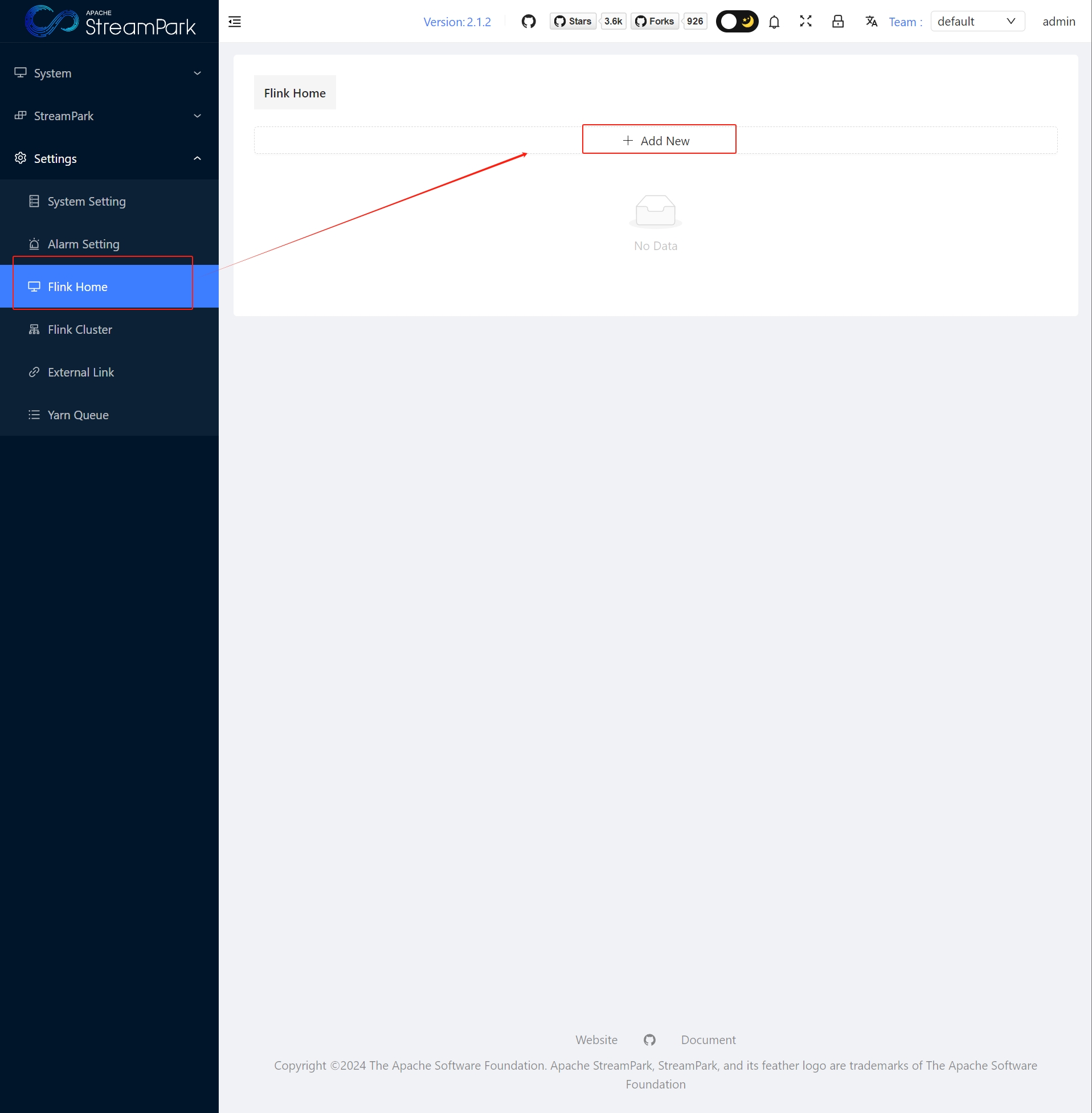Go to Alarm Setting page
Viewport: 1092px width, 1113px height.
(84, 244)
